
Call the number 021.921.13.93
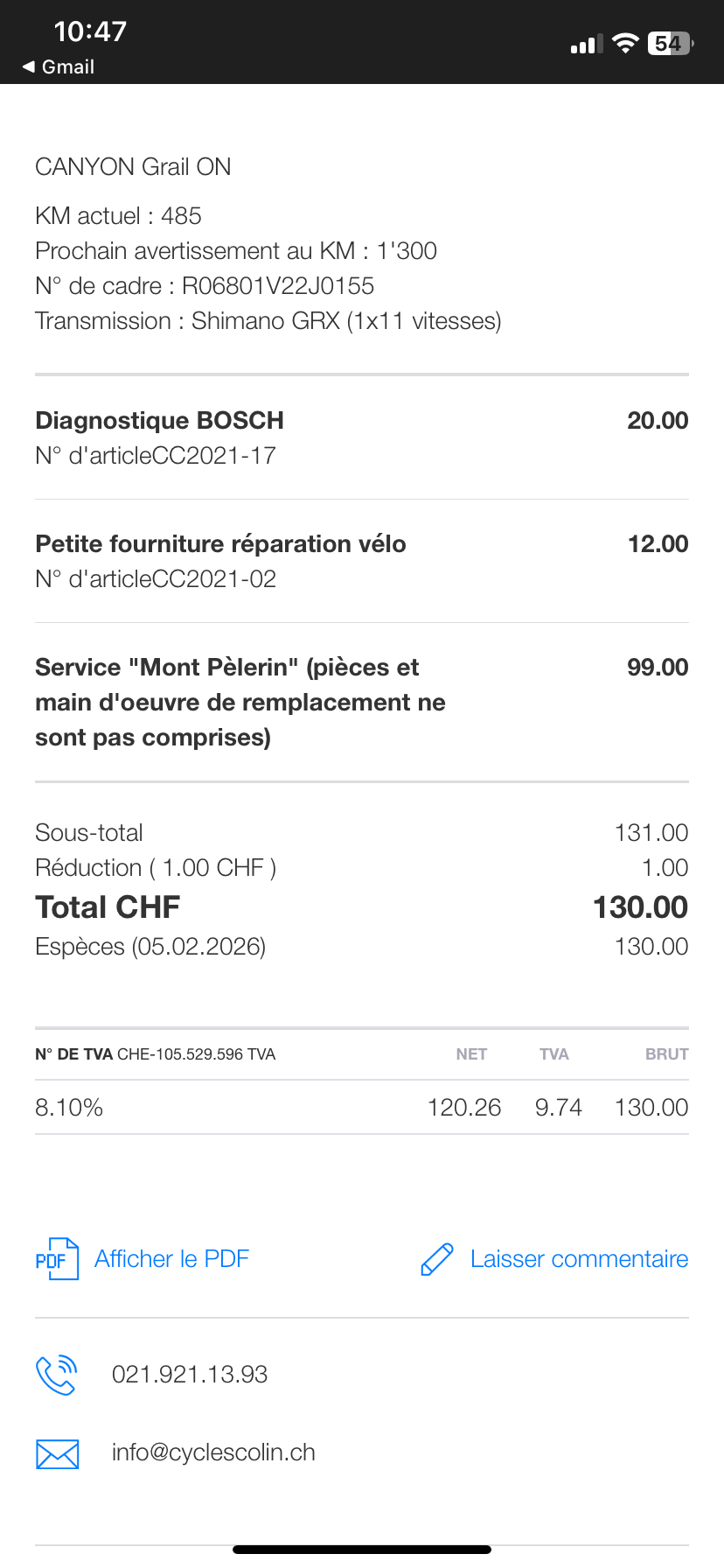click(x=190, y=1375)
